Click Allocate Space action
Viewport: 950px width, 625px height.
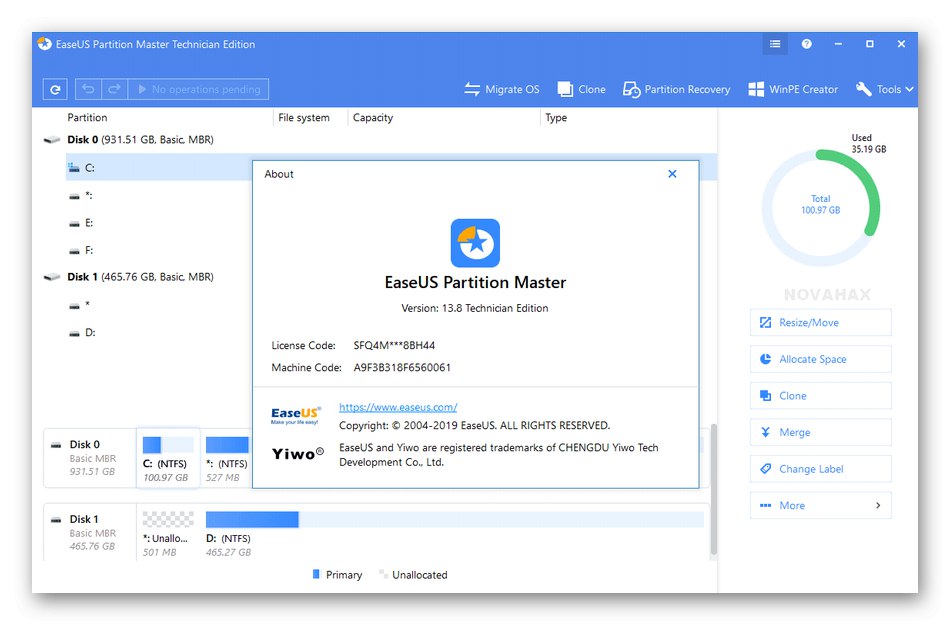820,359
